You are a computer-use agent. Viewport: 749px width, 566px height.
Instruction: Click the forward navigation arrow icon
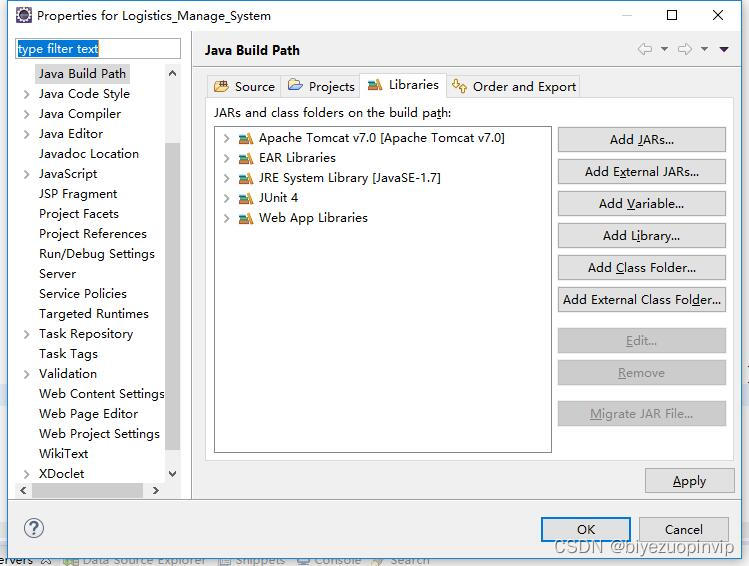(685, 49)
